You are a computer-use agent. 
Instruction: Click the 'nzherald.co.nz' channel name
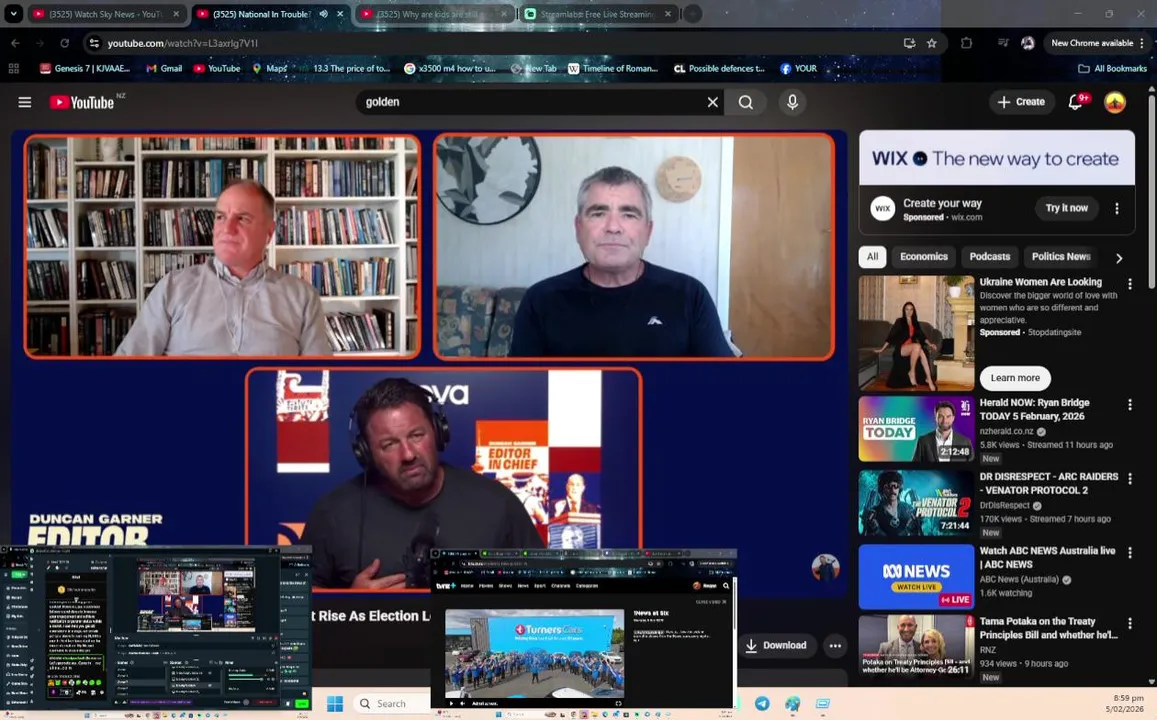tap(1006, 432)
